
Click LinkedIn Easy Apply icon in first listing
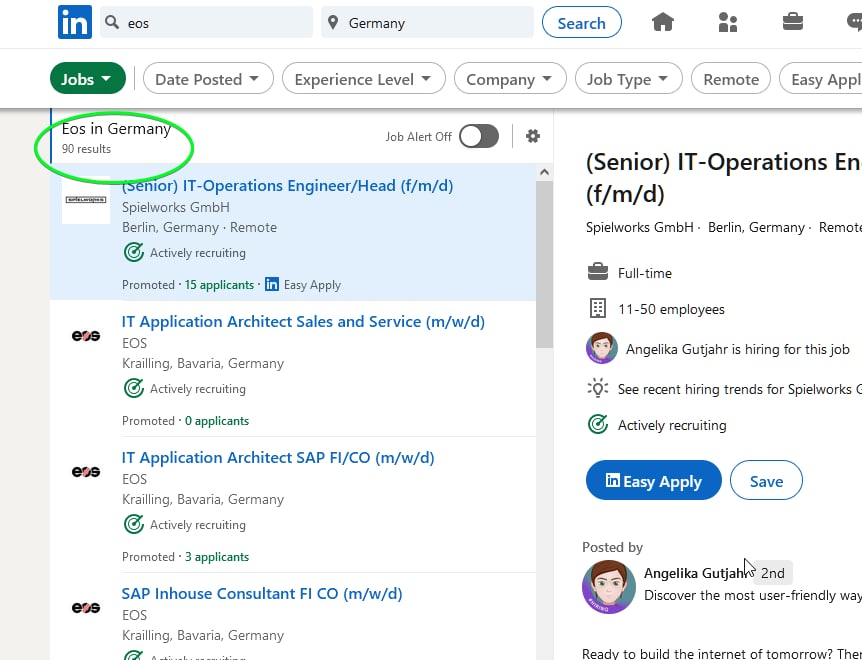coord(272,284)
